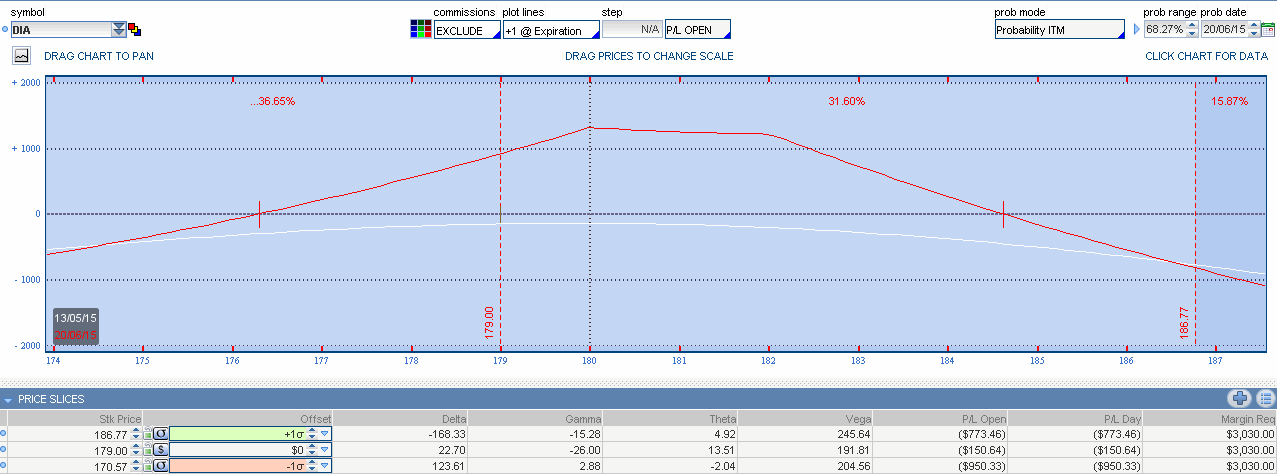Click the red 20/06/15 date legend entry
Screen dimensions: 1277x474
click(75, 334)
